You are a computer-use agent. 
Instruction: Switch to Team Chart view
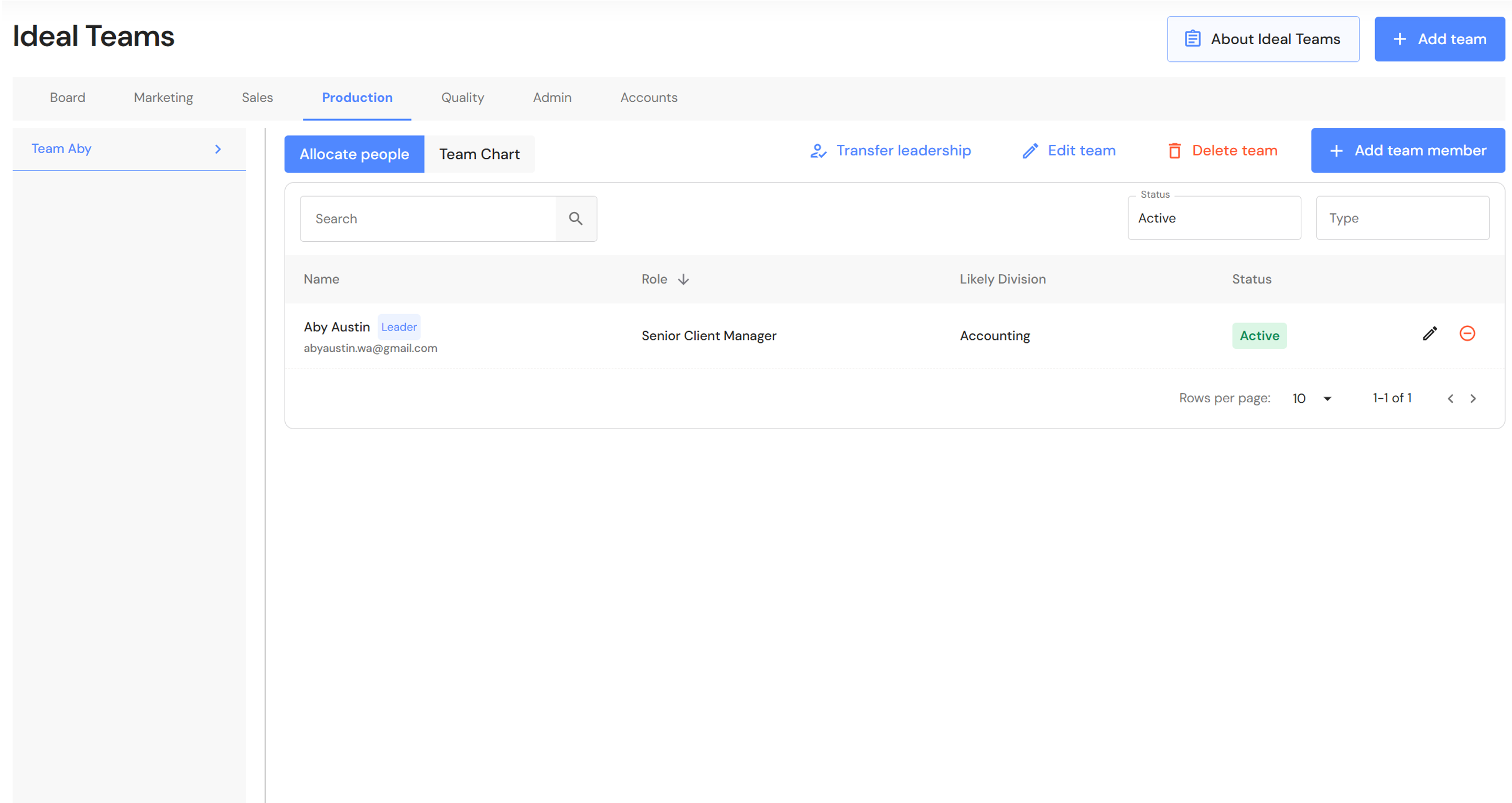pos(479,155)
